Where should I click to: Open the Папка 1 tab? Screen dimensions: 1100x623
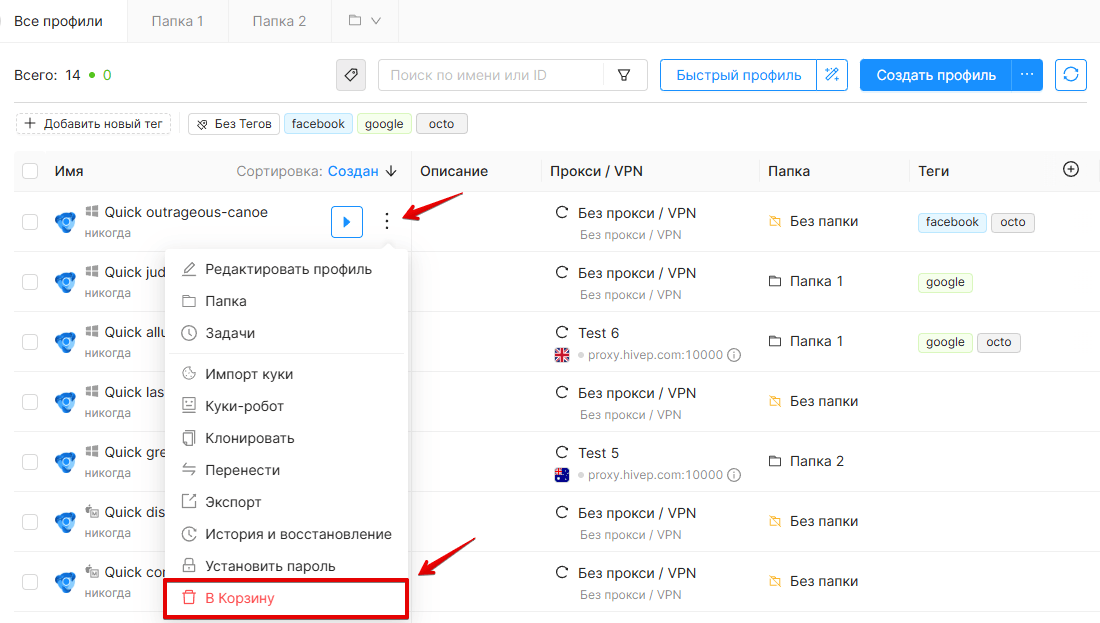click(x=177, y=21)
